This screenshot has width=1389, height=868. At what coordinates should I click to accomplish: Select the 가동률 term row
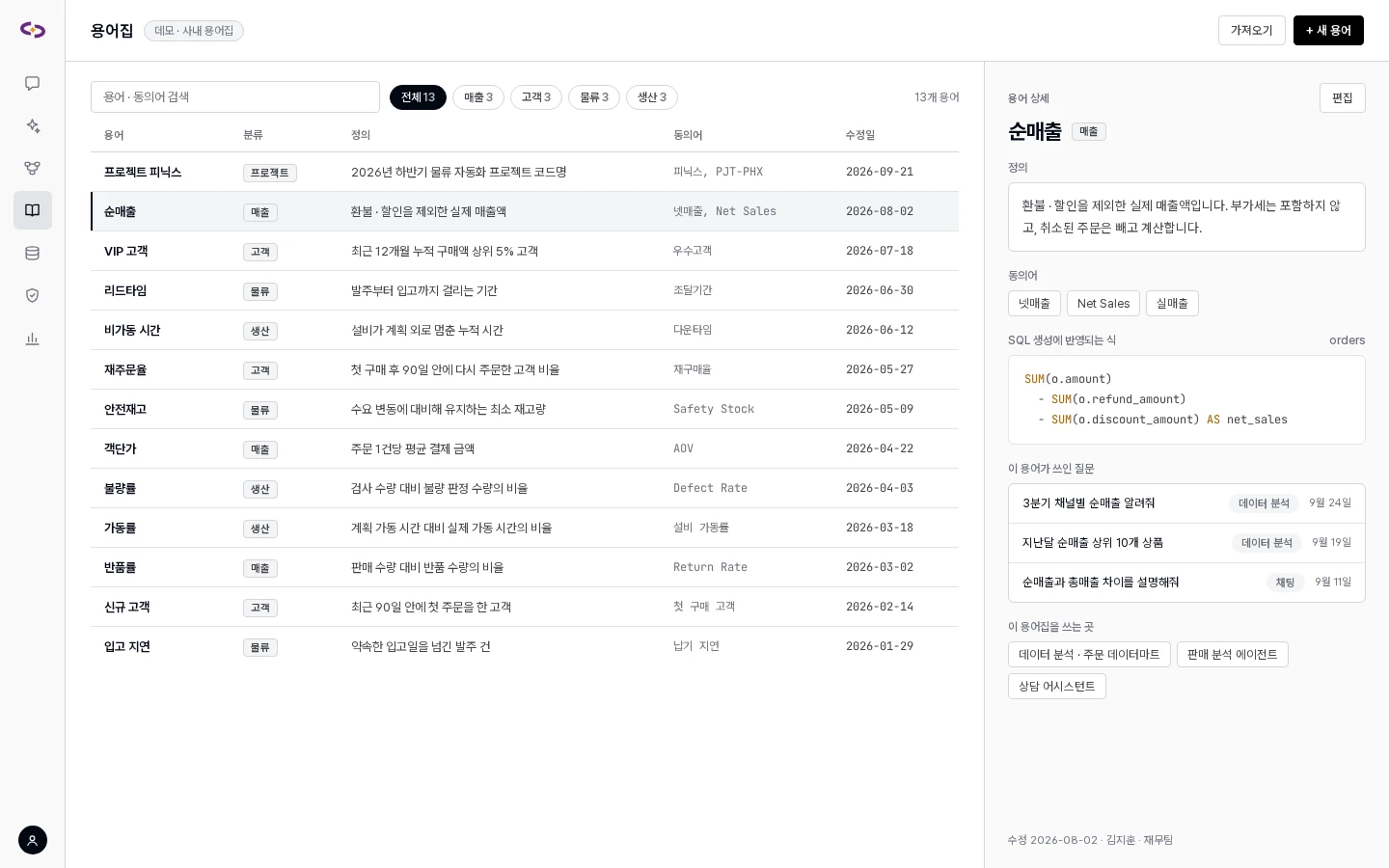point(525,528)
